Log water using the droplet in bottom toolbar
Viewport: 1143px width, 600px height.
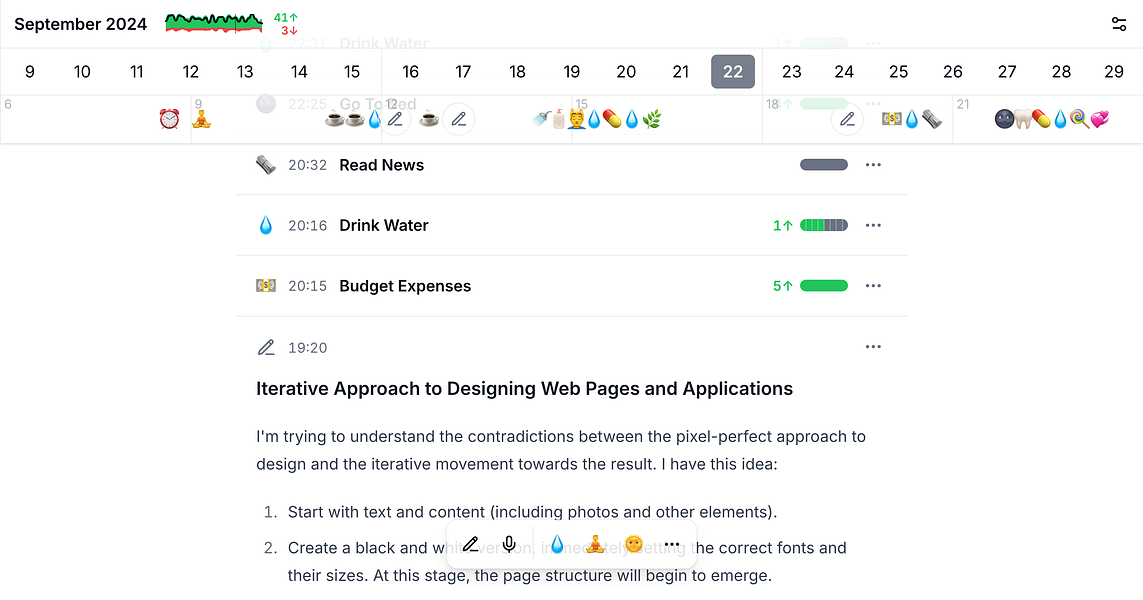click(x=557, y=545)
